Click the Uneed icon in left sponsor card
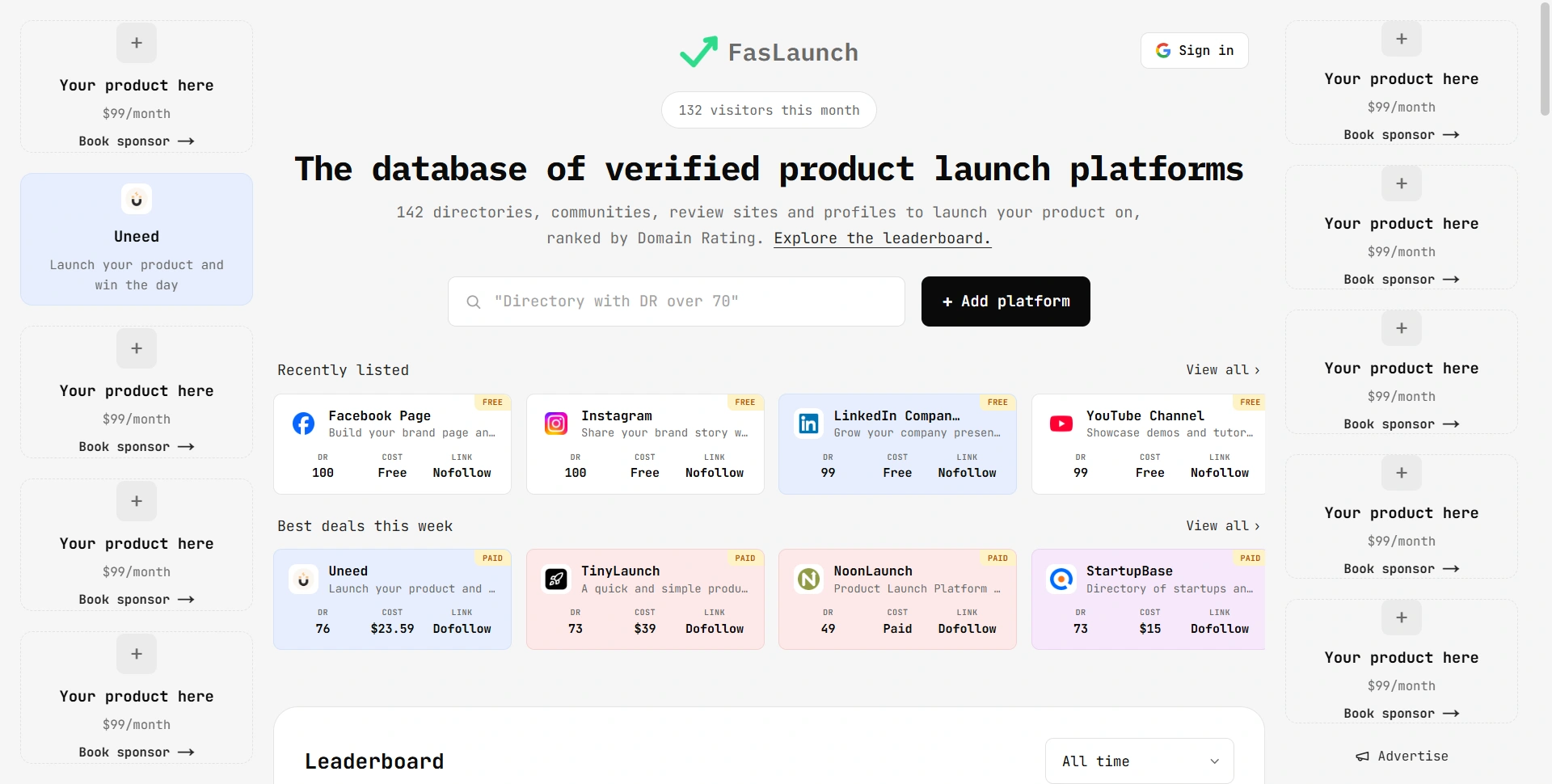The width and height of the screenshot is (1552, 784). point(137,199)
